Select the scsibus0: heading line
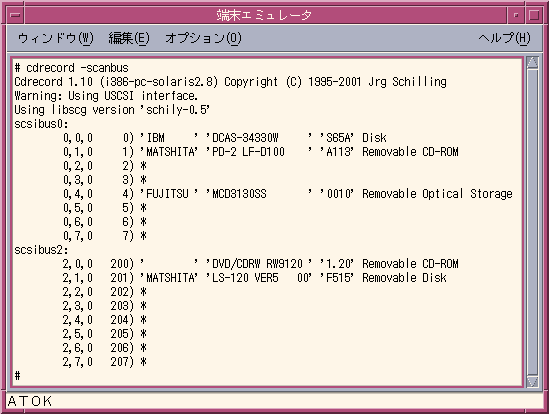Viewport: 549px width, 414px height. coord(41,124)
